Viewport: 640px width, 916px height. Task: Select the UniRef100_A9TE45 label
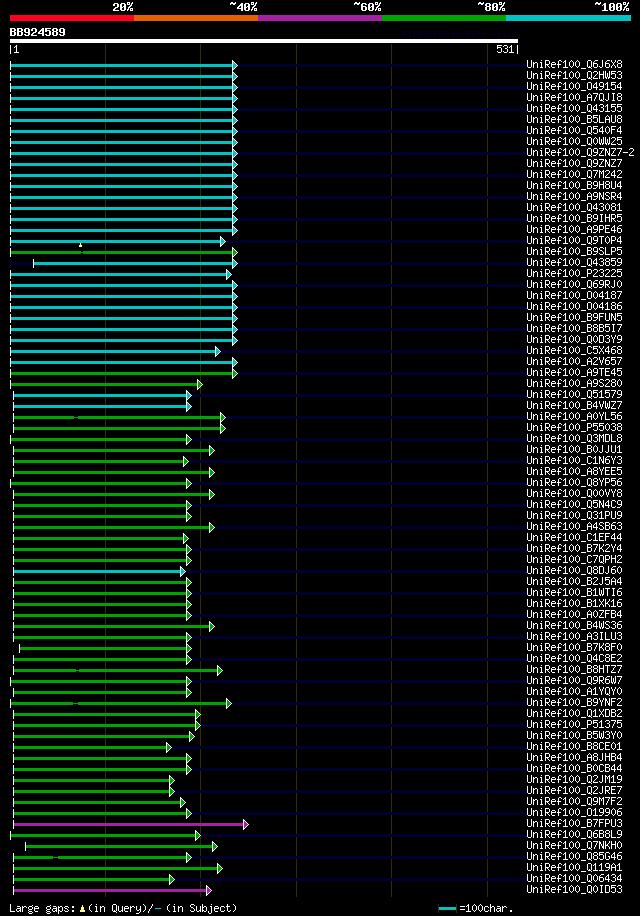tap(574, 373)
